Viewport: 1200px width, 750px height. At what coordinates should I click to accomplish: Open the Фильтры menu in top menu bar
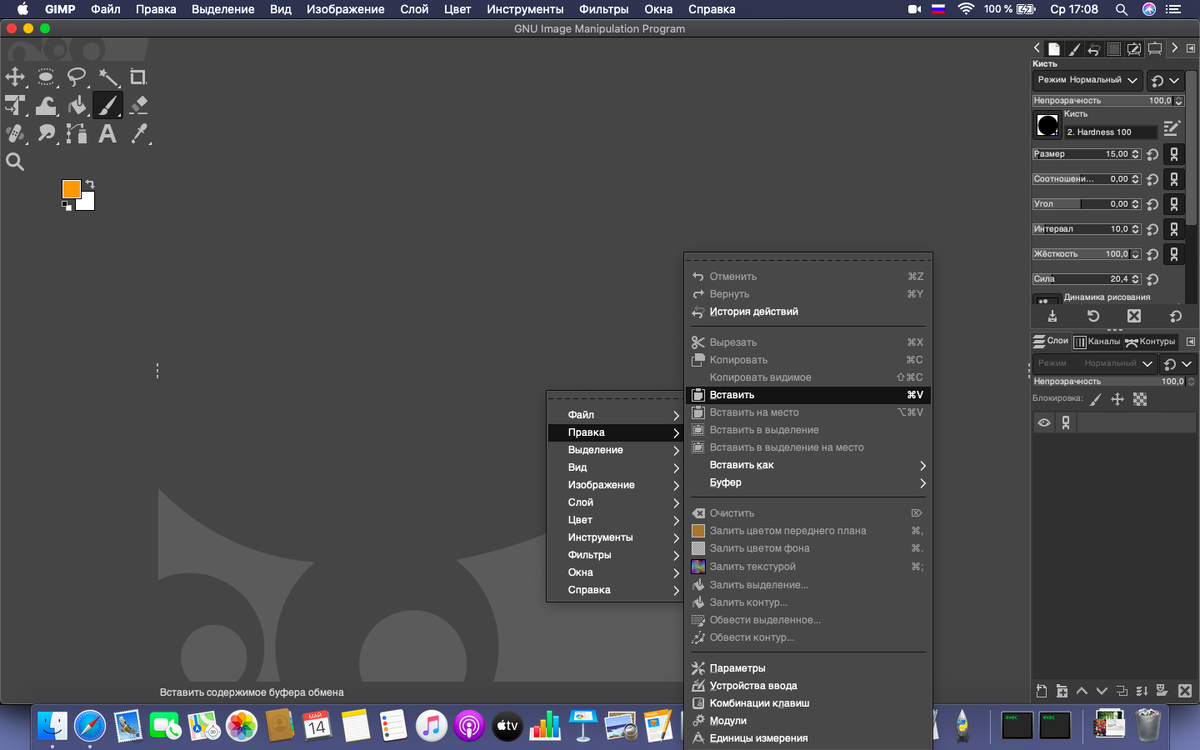pyautogui.click(x=603, y=9)
